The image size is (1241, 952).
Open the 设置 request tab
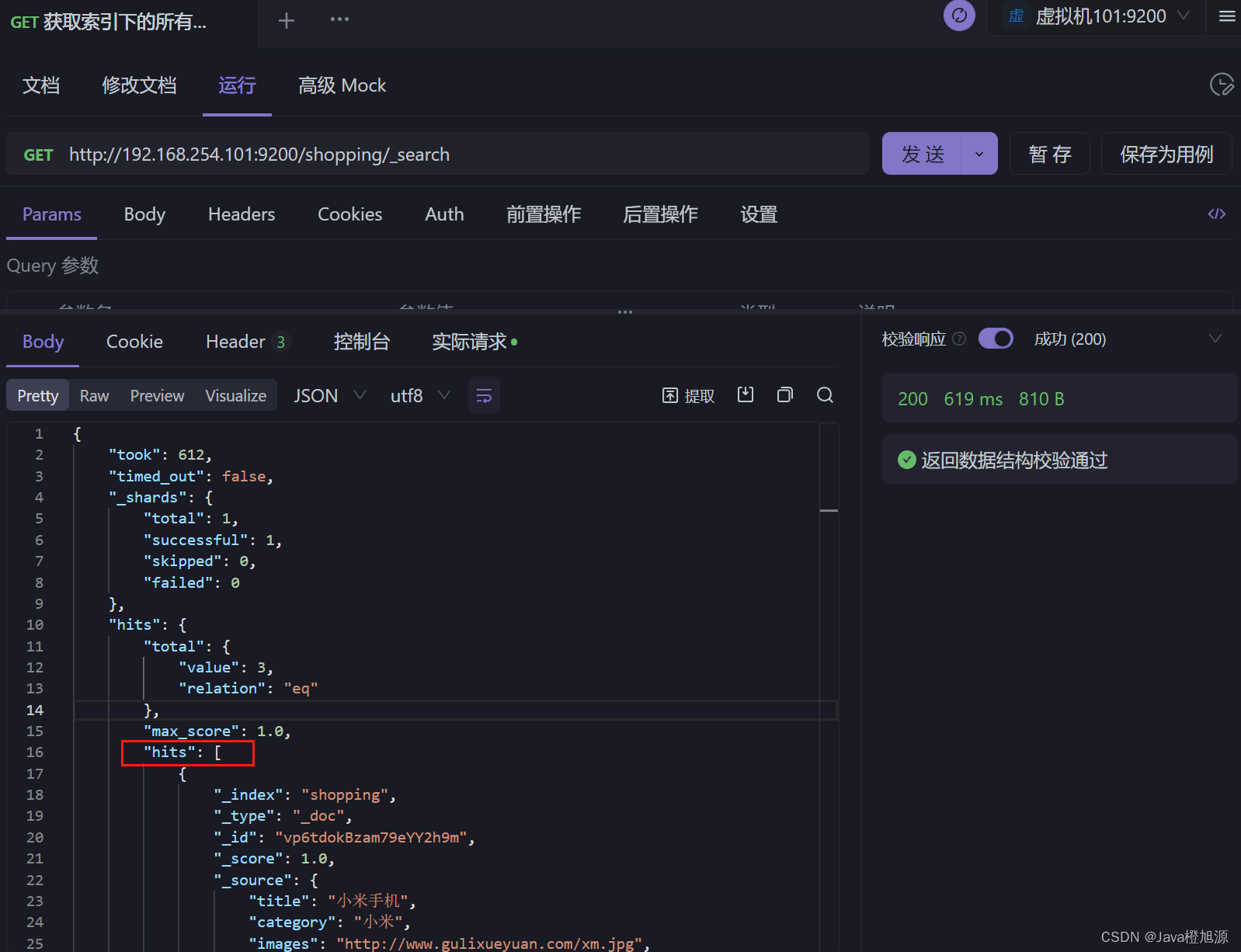tap(759, 214)
